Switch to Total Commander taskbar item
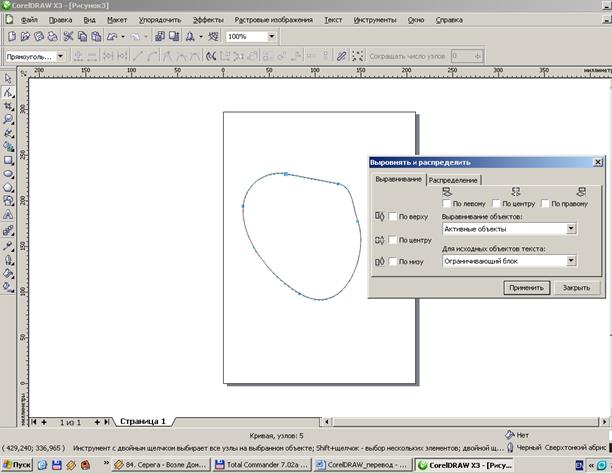 click(x=262, y=465)
